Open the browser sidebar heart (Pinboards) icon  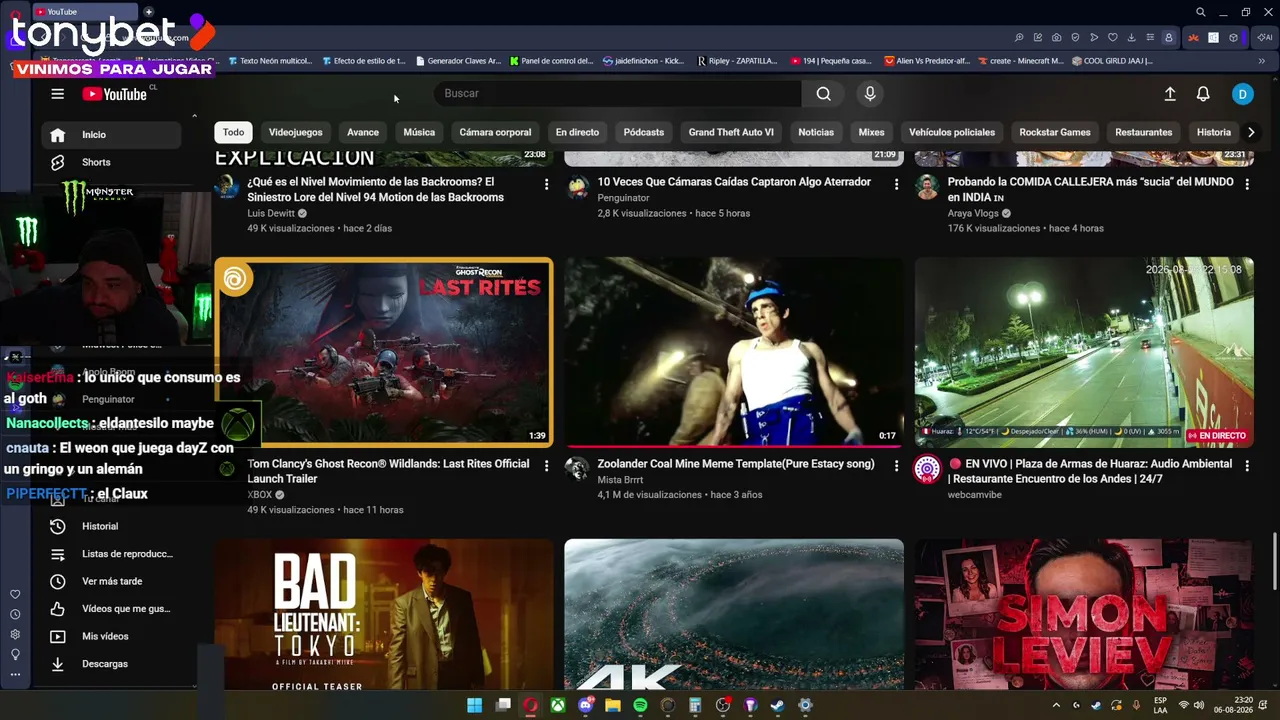pos(15,595)
